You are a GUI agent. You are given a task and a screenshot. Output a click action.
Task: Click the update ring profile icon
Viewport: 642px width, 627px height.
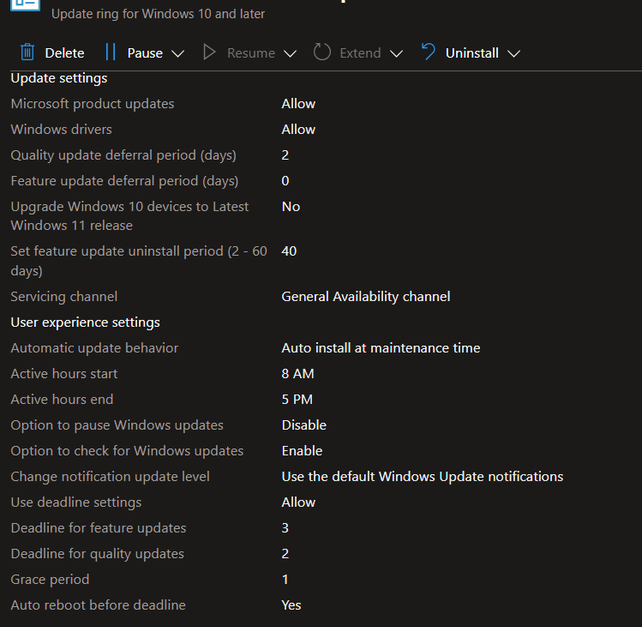pos(25,5)
